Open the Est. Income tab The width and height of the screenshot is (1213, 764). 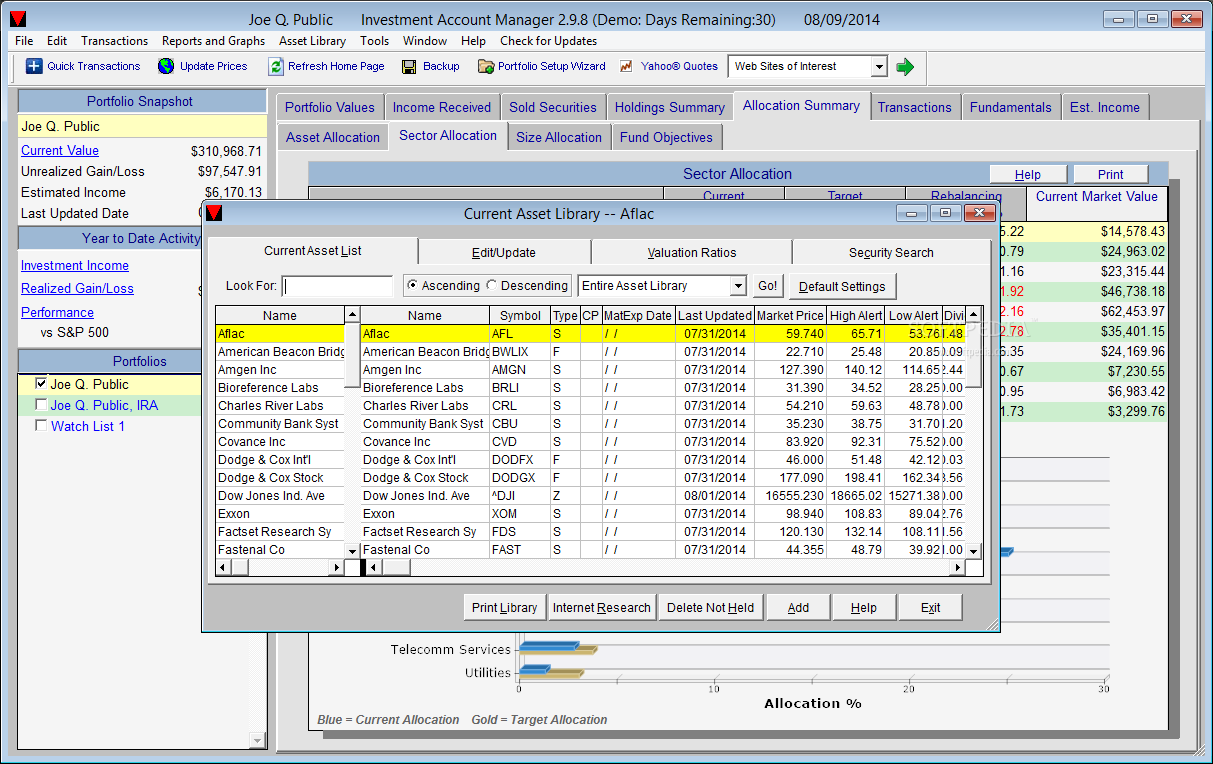point(1105,107)
